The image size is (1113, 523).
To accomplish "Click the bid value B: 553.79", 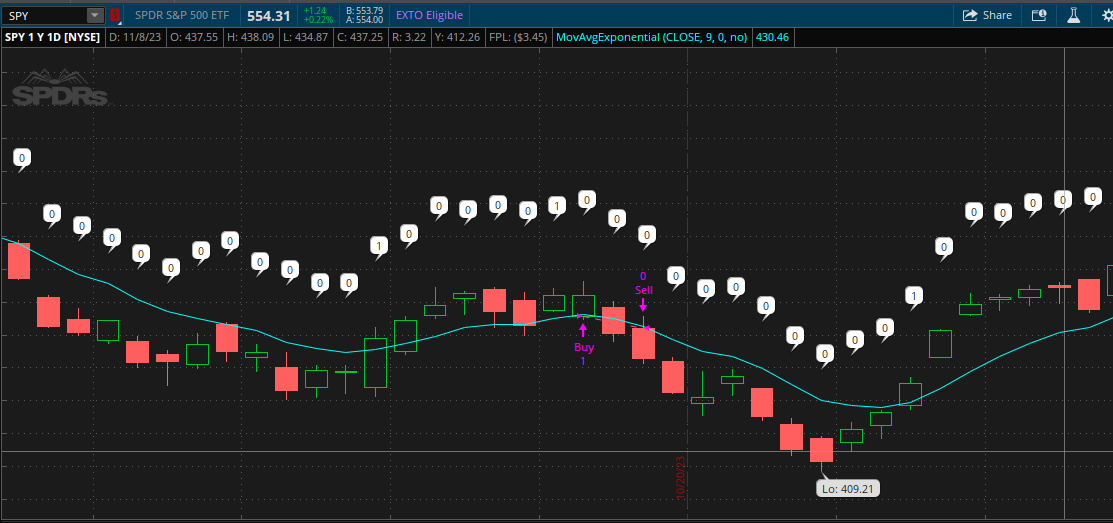I will (365, 11).
